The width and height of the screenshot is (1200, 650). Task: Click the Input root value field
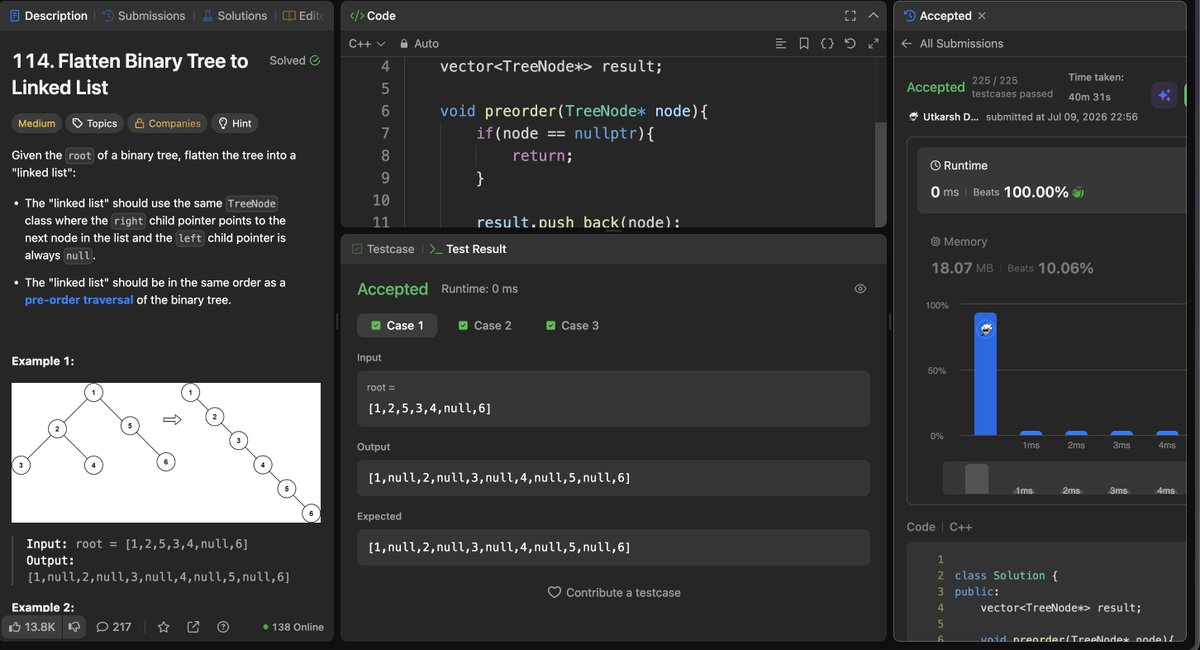click(x=613, y=399)
